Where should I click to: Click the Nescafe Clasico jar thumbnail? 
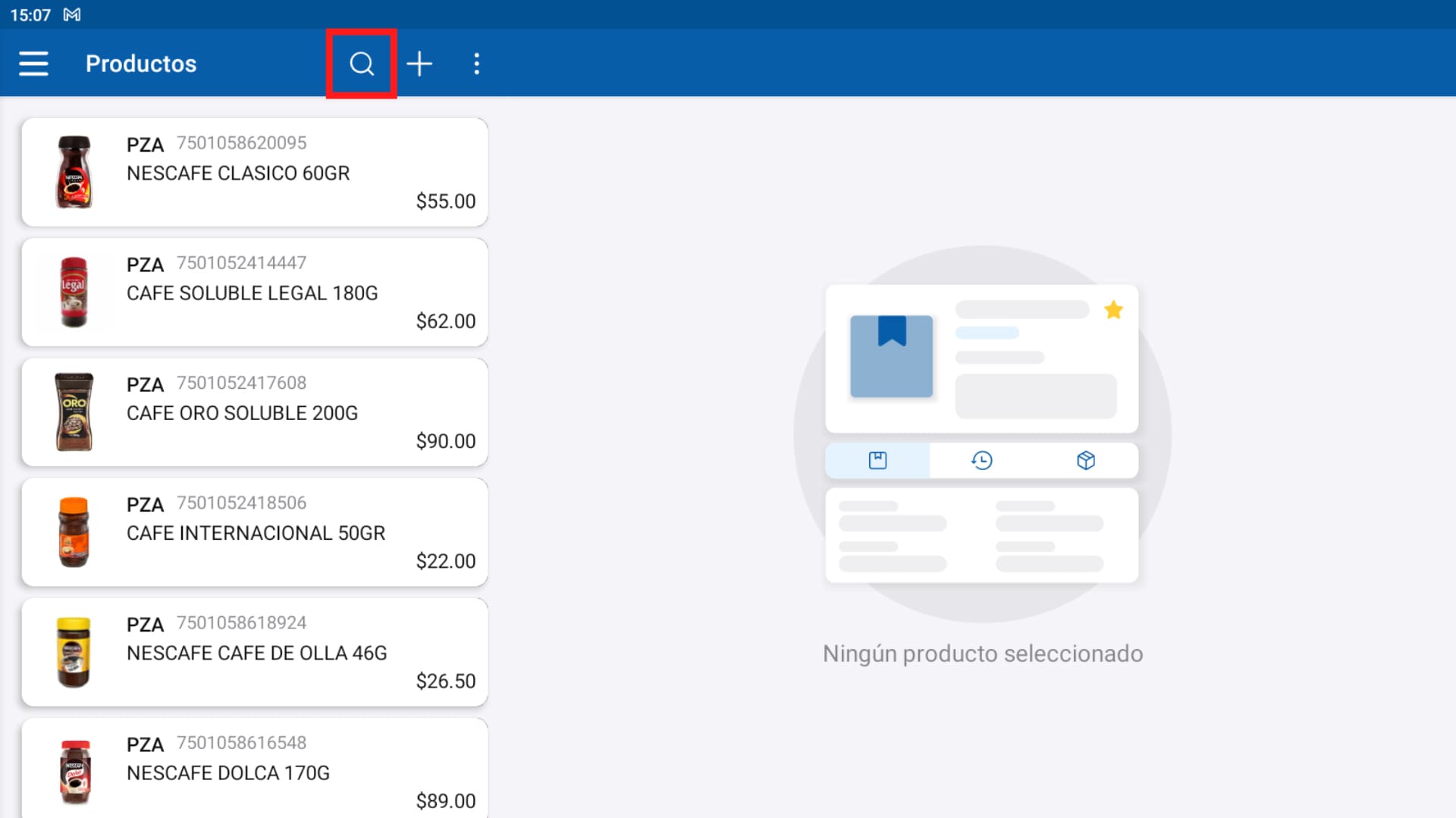(74, 172)
